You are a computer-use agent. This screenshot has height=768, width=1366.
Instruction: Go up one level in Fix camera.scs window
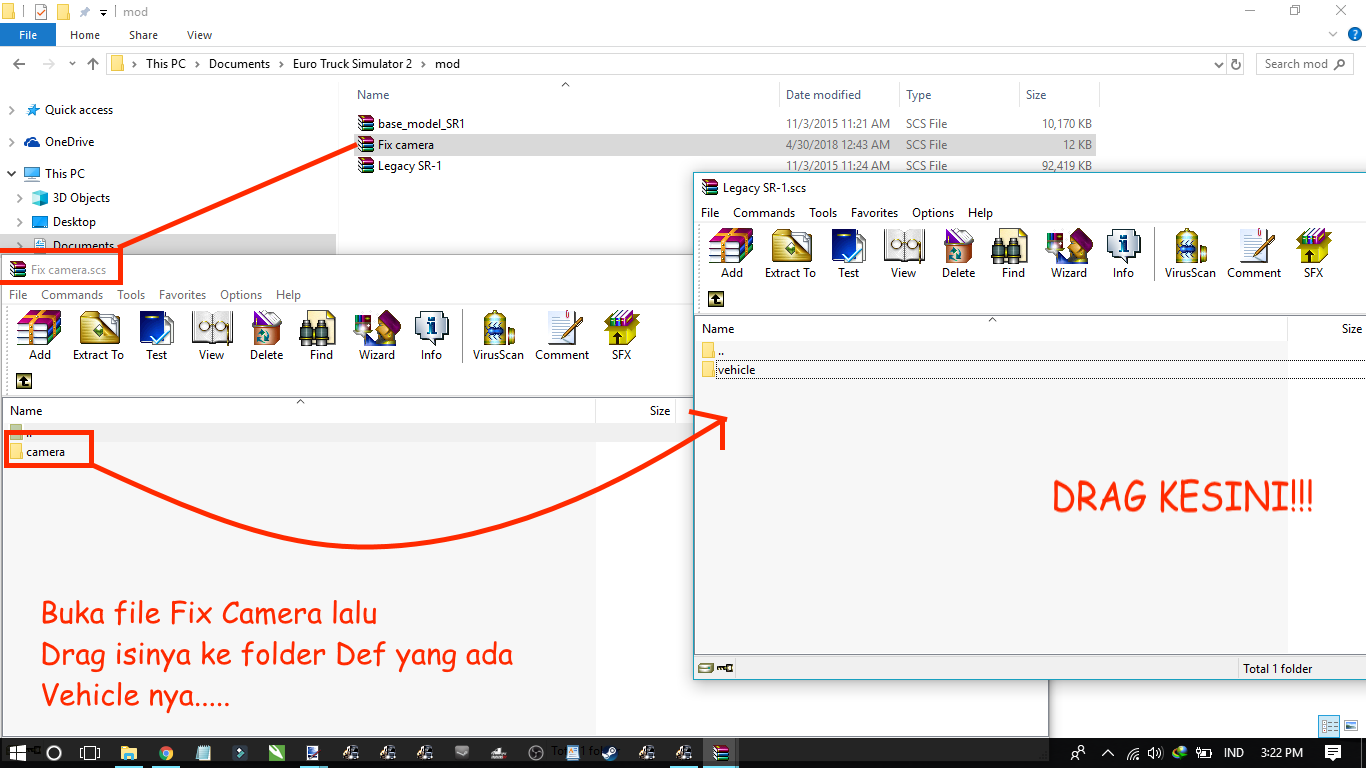pyautogui.click(x=24, y=381)
